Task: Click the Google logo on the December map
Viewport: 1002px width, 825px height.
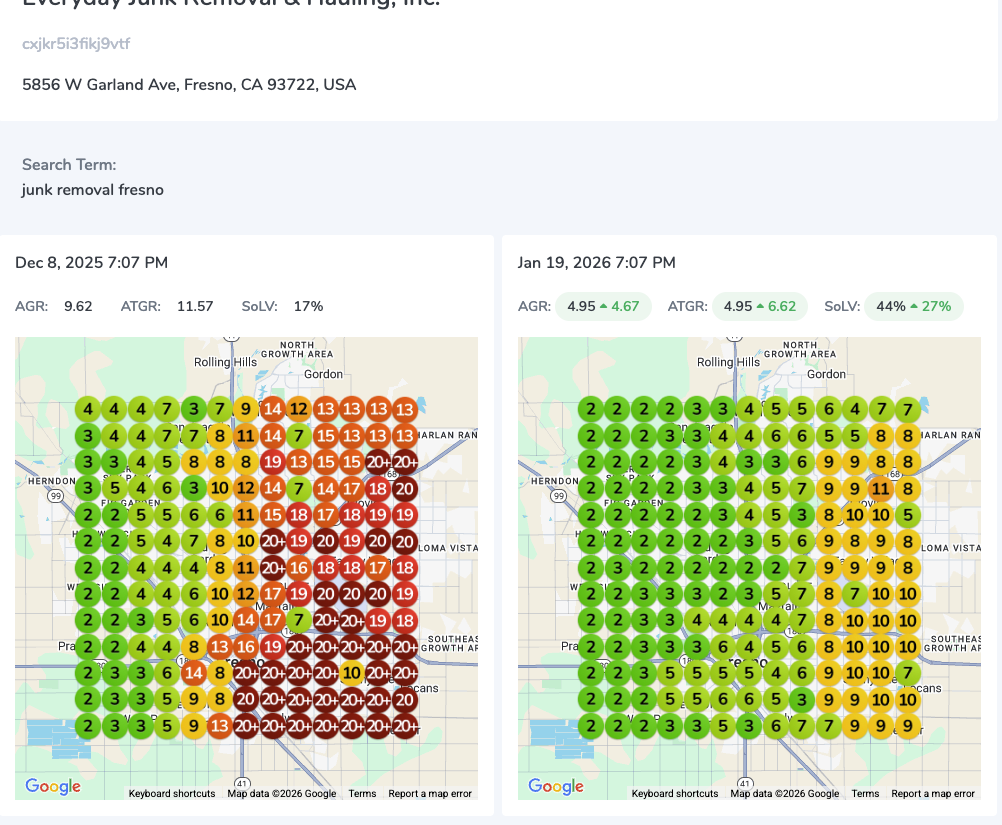Action: pos(52,787)
